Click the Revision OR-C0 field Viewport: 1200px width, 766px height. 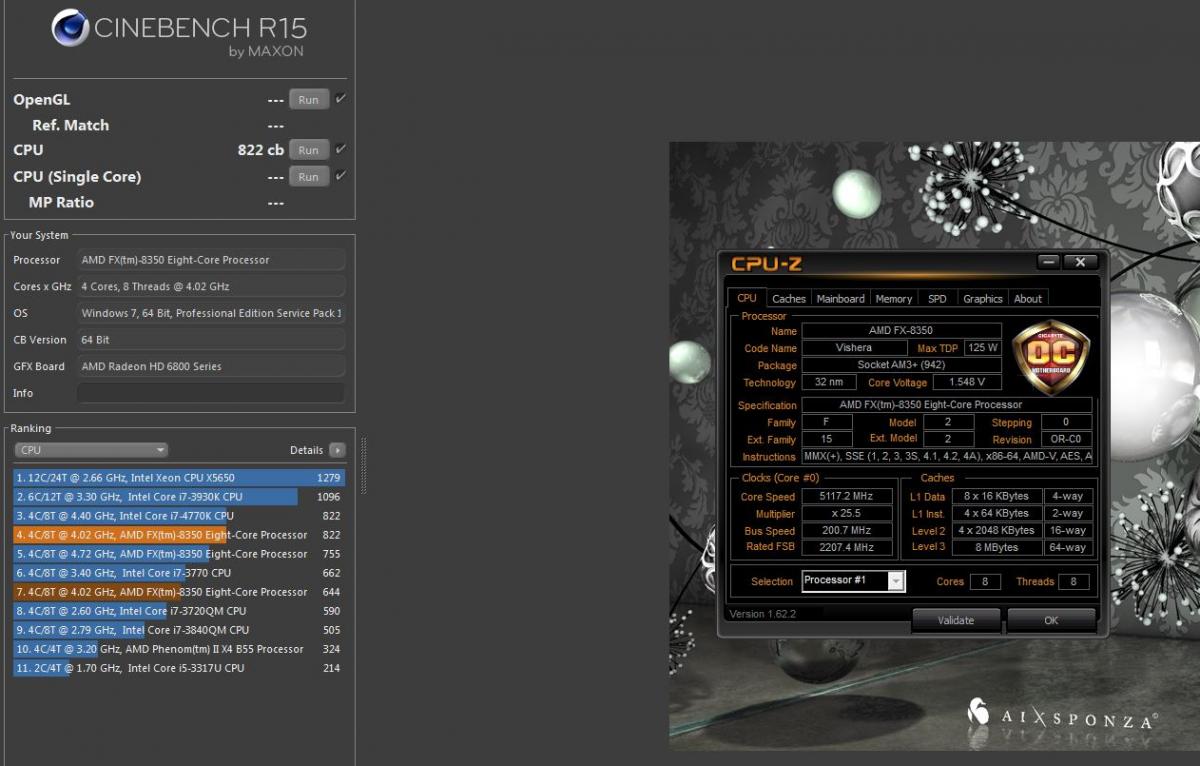[x=1066, y=439]
